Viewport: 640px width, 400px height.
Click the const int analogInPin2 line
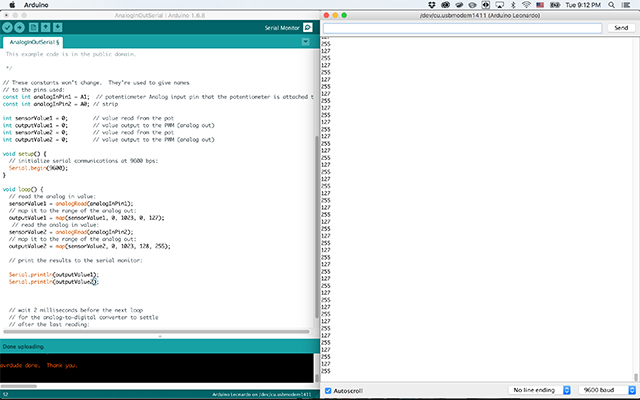[x=60, y=104]
